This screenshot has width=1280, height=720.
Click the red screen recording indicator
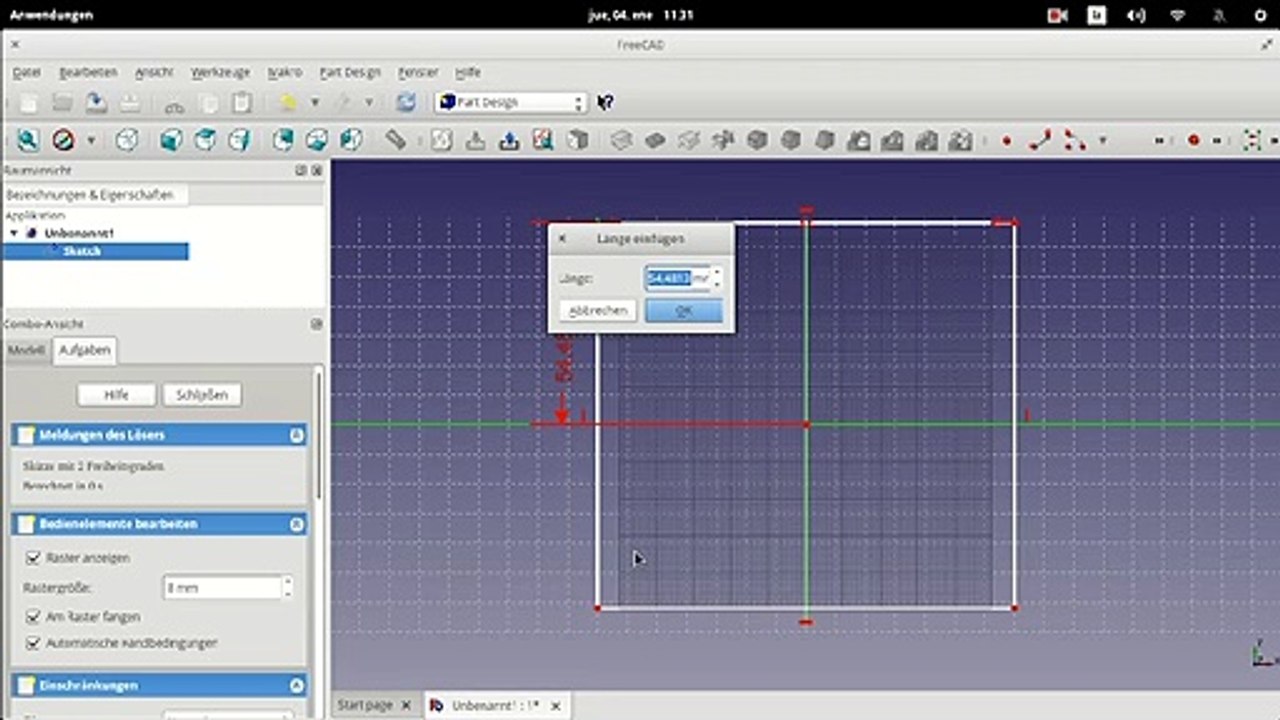[x=1058, y=15]
